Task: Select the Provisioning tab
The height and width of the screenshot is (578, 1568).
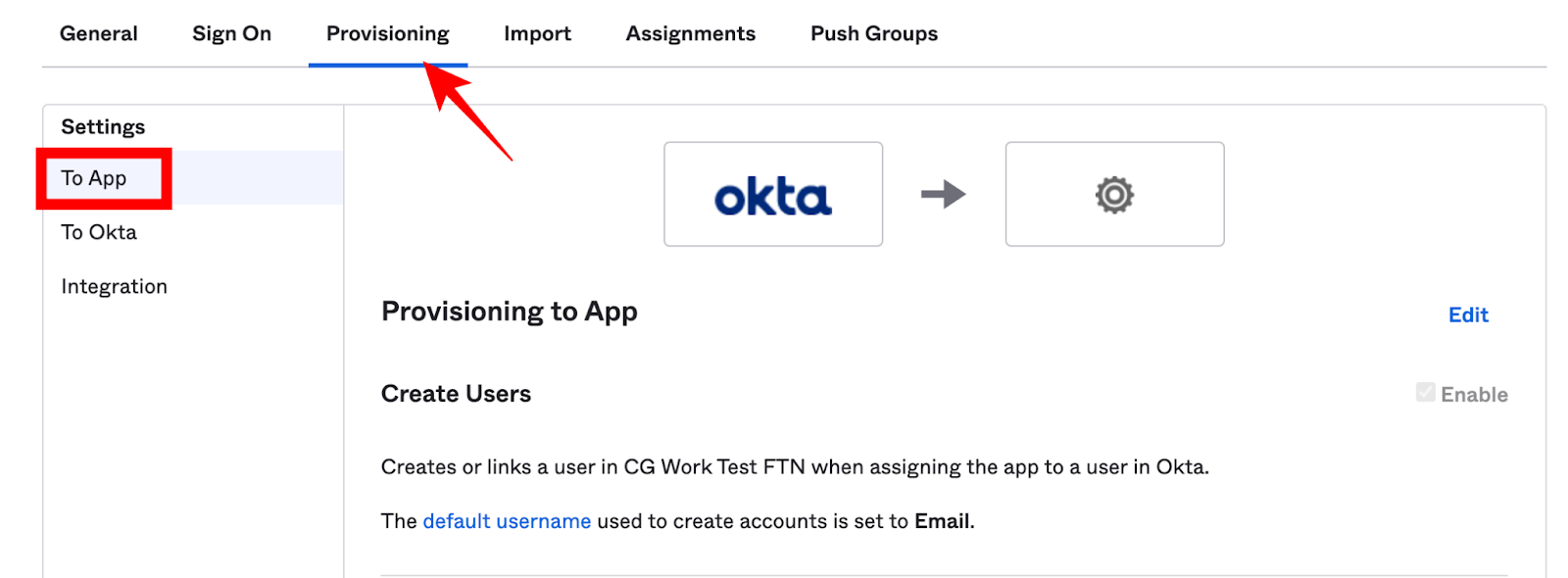Action: point(387,33)
